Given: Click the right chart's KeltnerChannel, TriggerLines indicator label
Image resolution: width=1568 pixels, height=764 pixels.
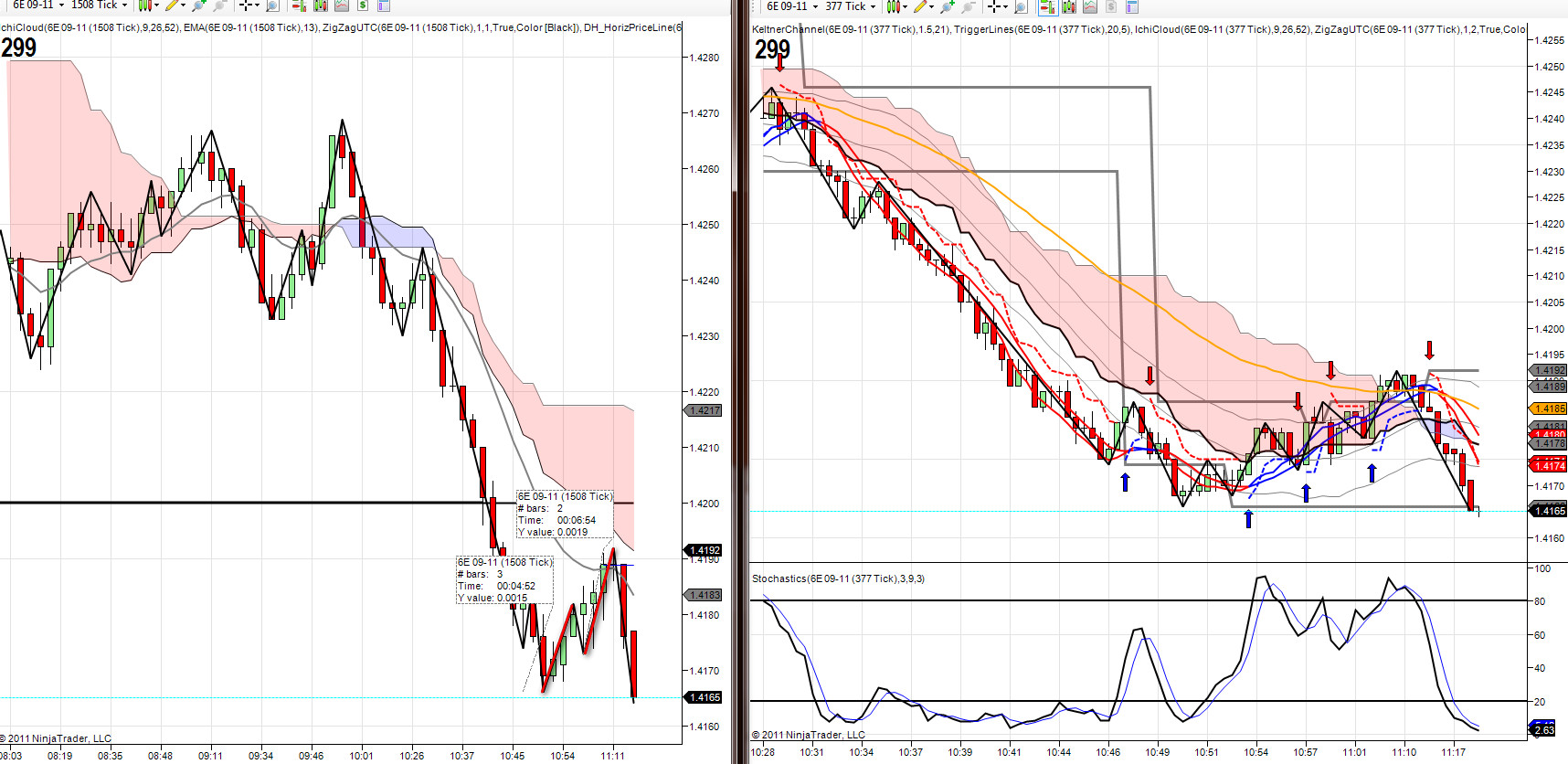Looking at the screenshot, I should [1139, 29].
